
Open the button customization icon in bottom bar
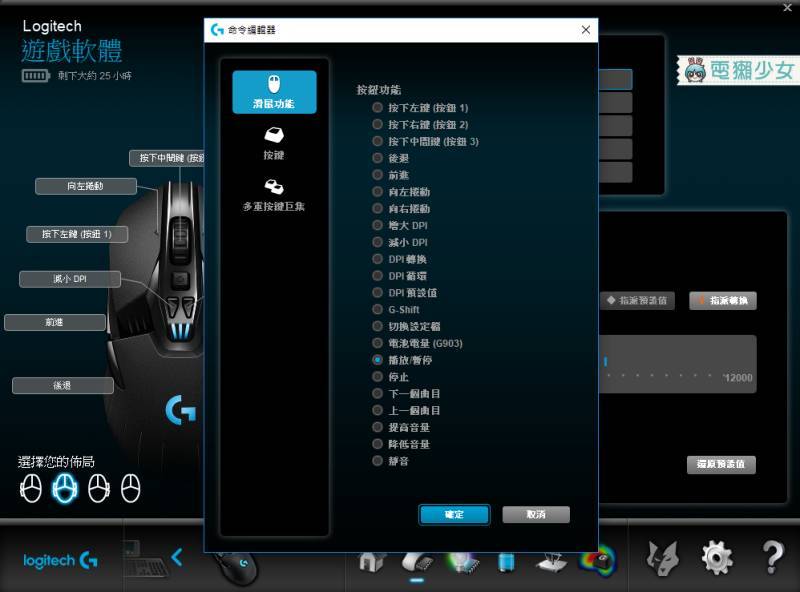coord(417,562)
